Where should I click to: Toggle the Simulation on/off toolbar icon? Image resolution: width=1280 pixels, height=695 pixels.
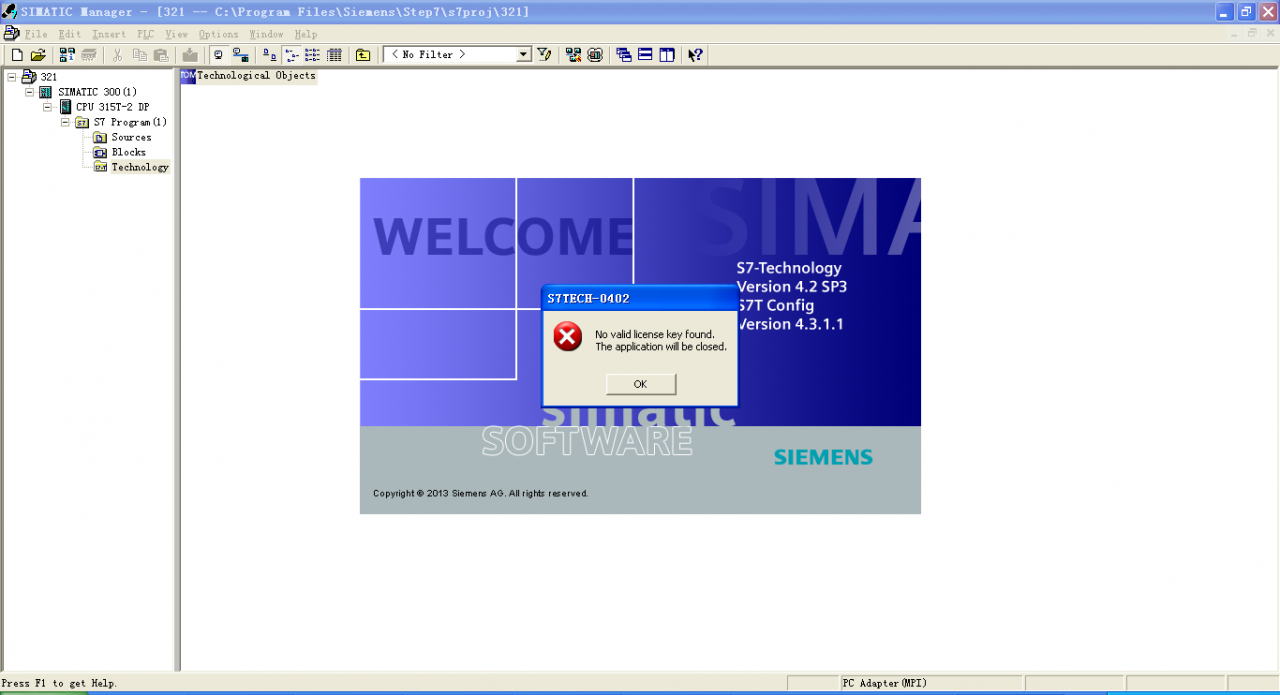pyautogui.click(x=595, y=55)
